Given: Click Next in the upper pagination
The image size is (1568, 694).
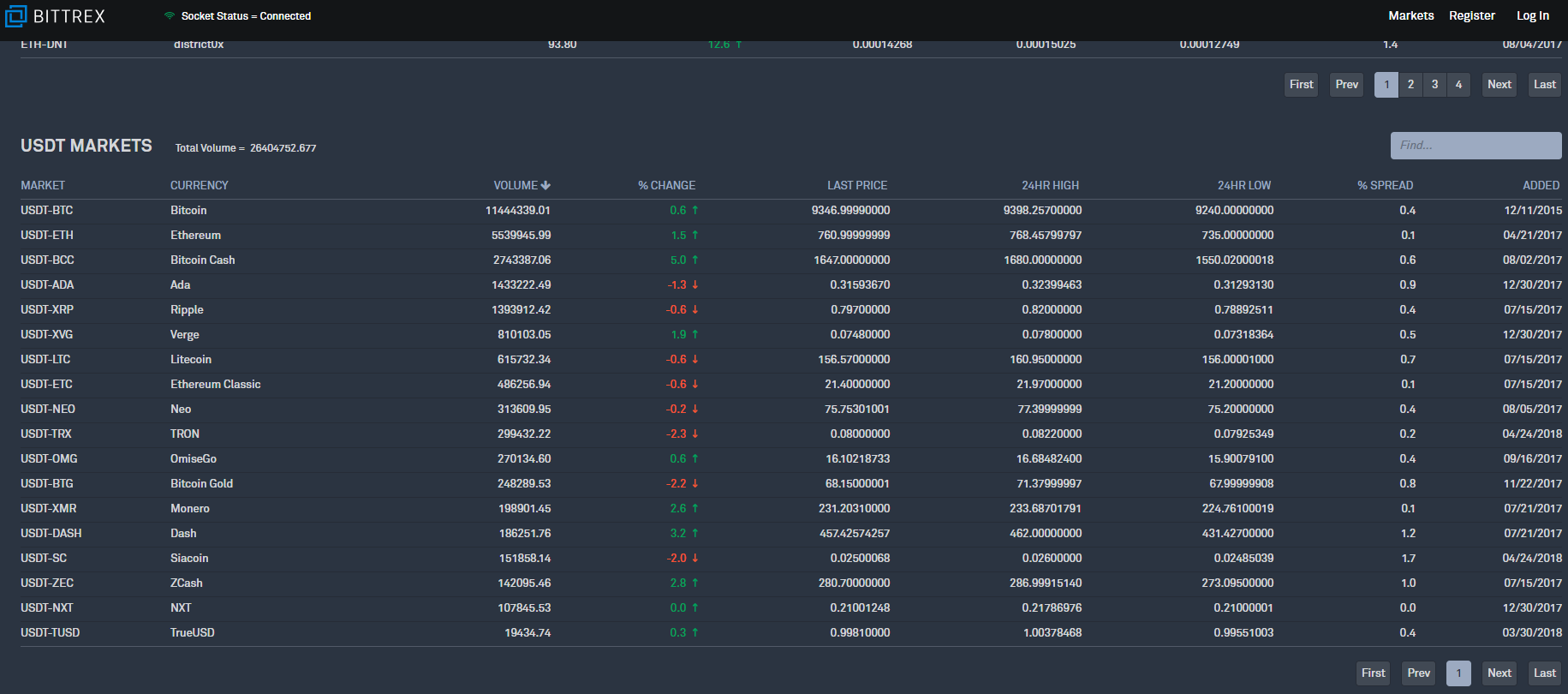Looking at the screenshot, I should tap(1499, 85).
